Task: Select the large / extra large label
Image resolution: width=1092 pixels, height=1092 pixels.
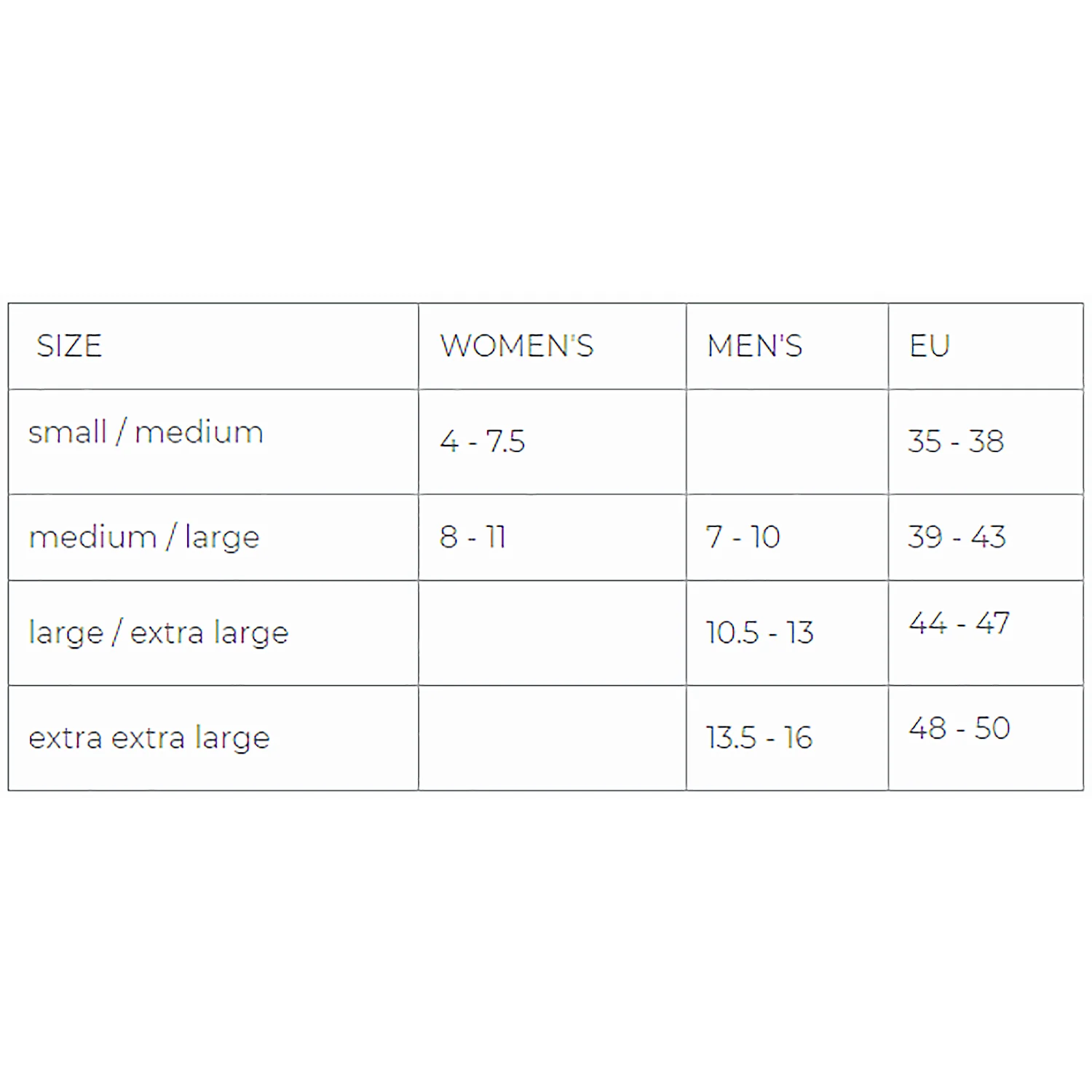Action: tap(158, 632)
